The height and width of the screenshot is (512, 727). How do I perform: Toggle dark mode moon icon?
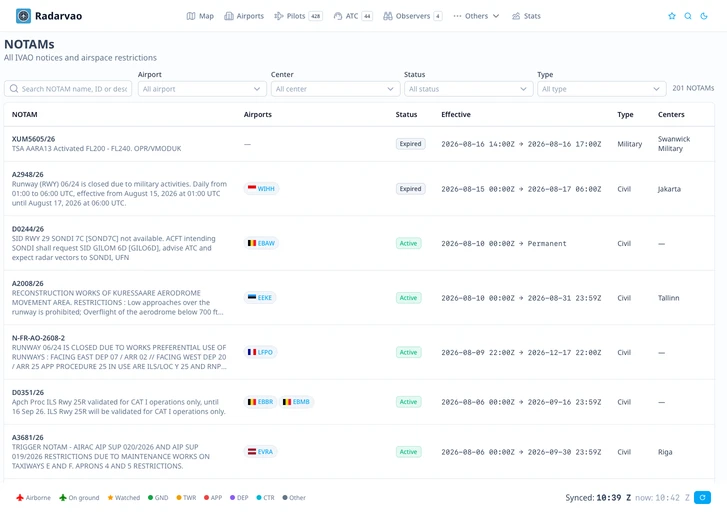[704, 16]
